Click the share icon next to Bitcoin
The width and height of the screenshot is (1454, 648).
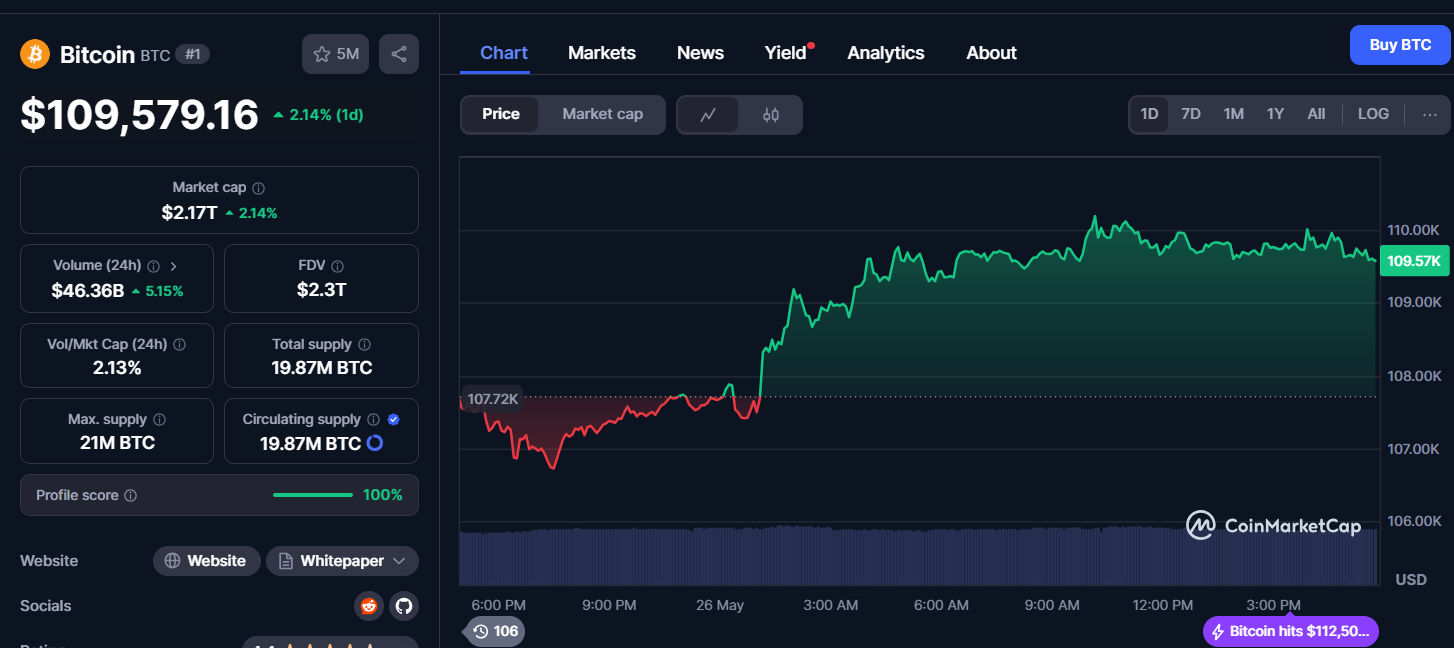coord(398,54)
